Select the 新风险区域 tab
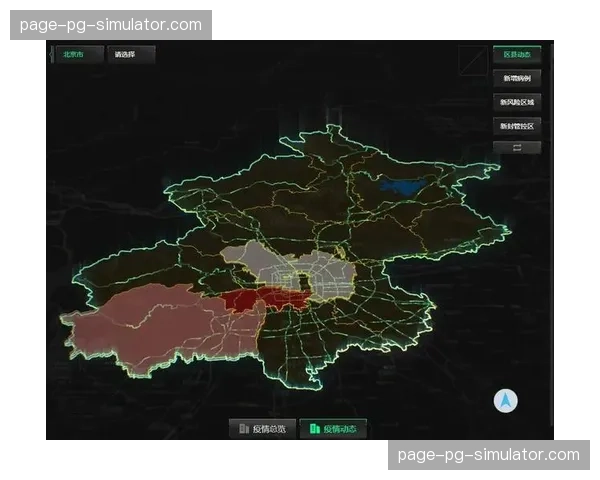 click(x=517, y=102)
